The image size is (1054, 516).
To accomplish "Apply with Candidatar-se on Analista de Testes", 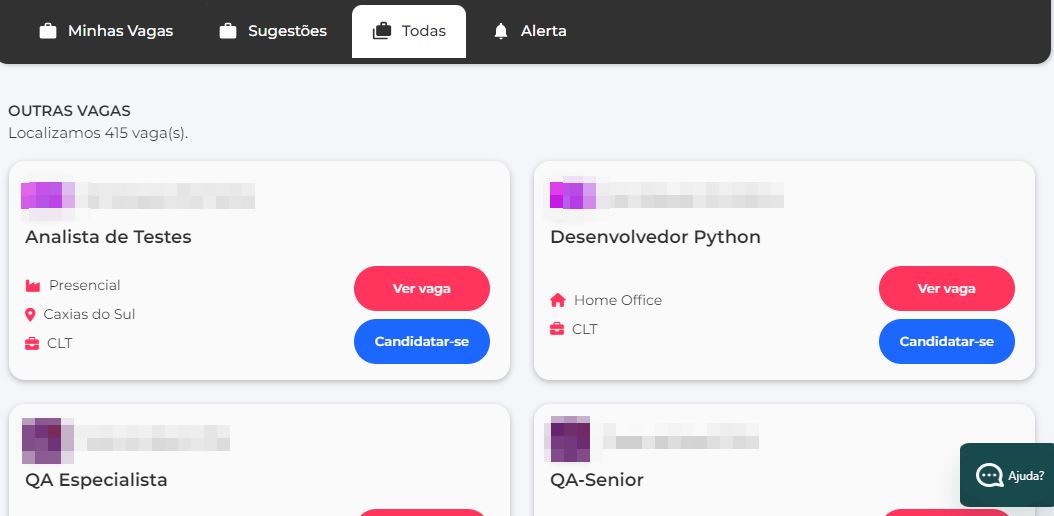I will point(421,342).
